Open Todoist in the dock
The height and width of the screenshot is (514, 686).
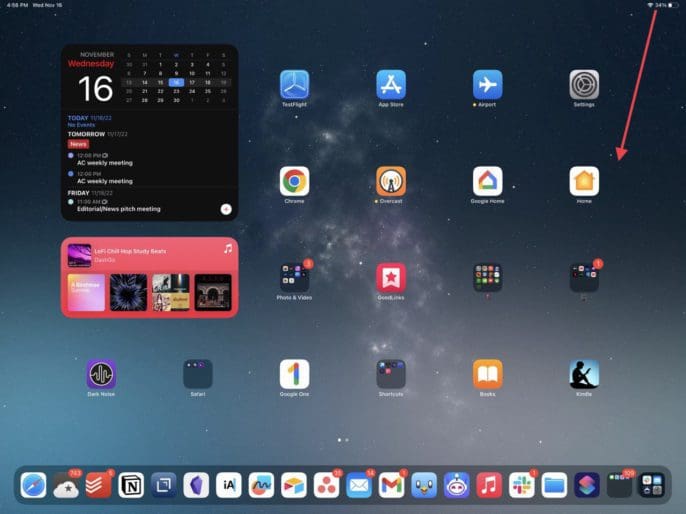point(98,485)
